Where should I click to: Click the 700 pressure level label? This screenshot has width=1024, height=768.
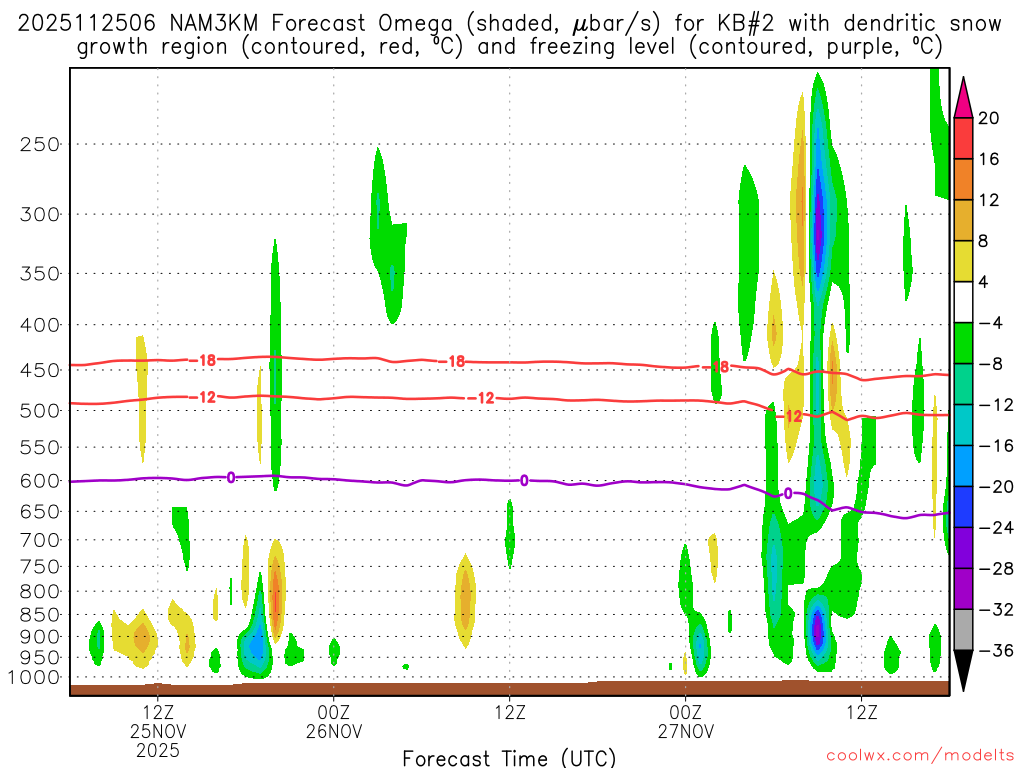coord(40,540)
